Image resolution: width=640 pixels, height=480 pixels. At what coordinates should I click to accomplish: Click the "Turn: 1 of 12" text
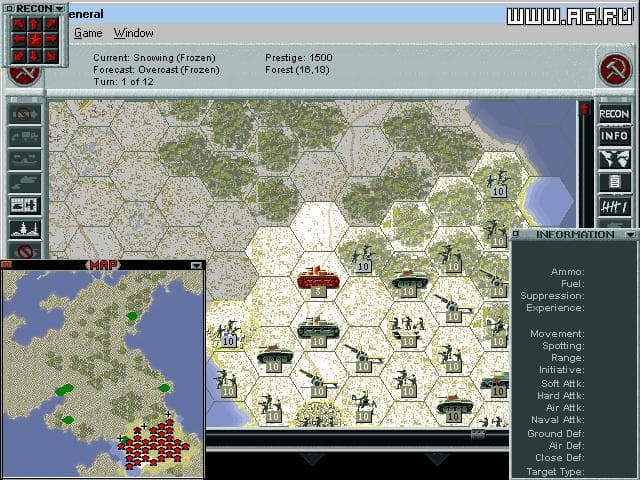[124, 82]
